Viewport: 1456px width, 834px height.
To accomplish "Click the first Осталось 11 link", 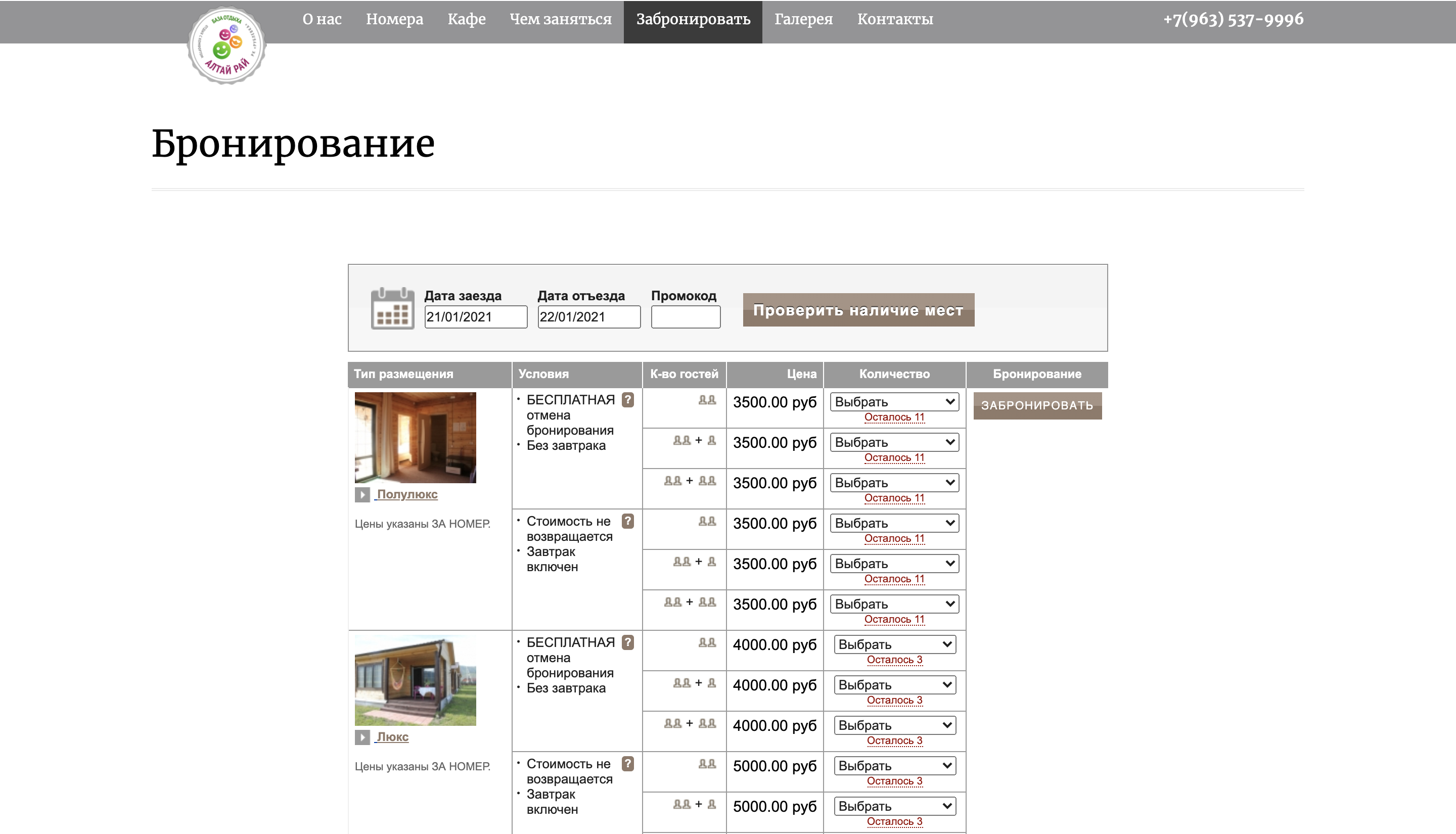I will (894, 418).
